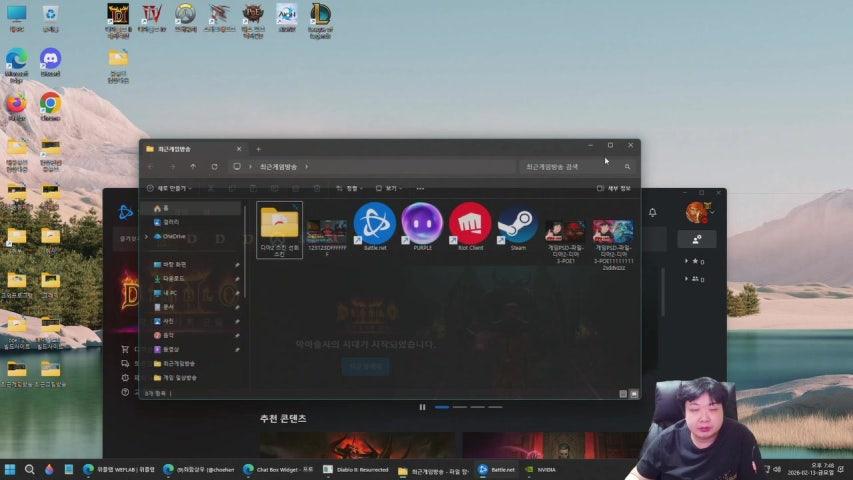Click the Delete trash toolbar icon

[x=317, y=188]
